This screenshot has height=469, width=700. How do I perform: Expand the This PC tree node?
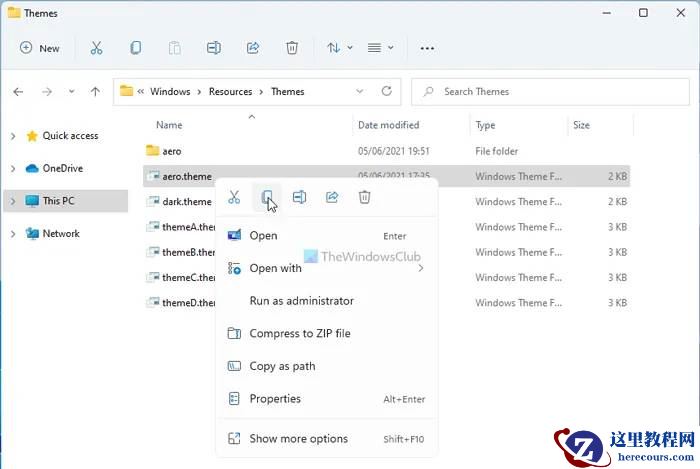[13, 201]
